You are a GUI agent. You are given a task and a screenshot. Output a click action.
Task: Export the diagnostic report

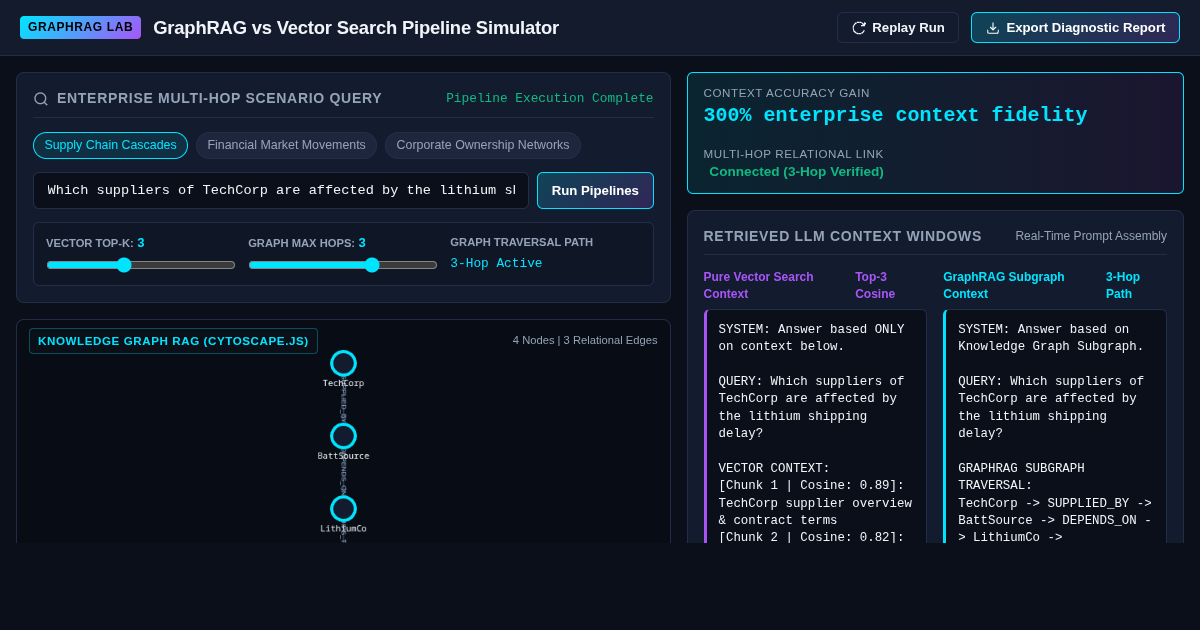click(x=1075, y=28)
